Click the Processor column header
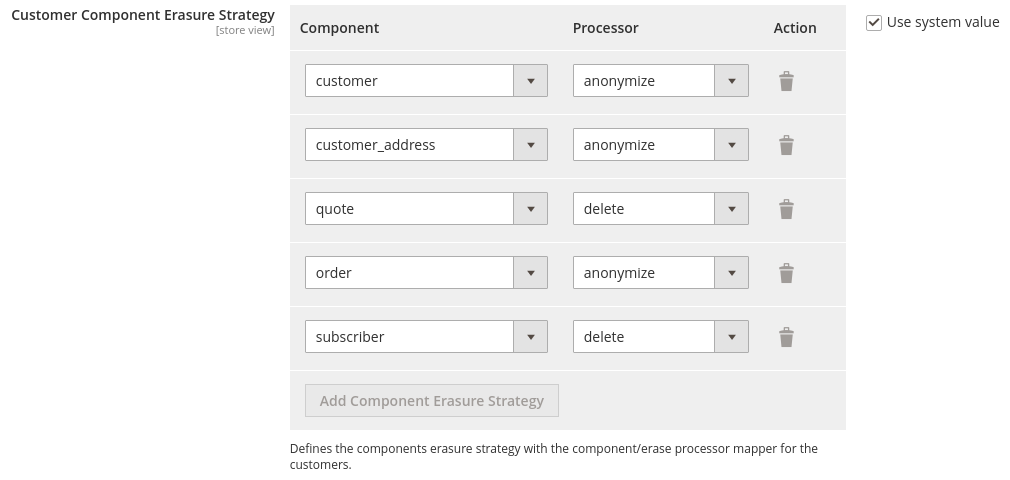The height and width of the screenshot is (480, 1010). (x=605, y=28)
